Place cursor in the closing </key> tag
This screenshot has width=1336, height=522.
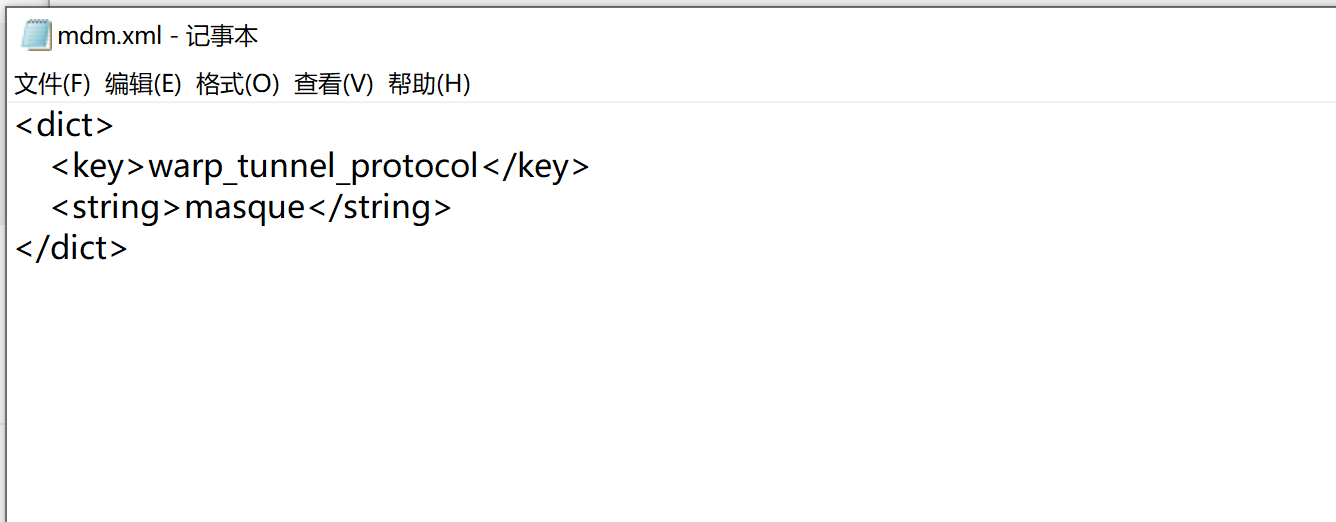point(535,167)
